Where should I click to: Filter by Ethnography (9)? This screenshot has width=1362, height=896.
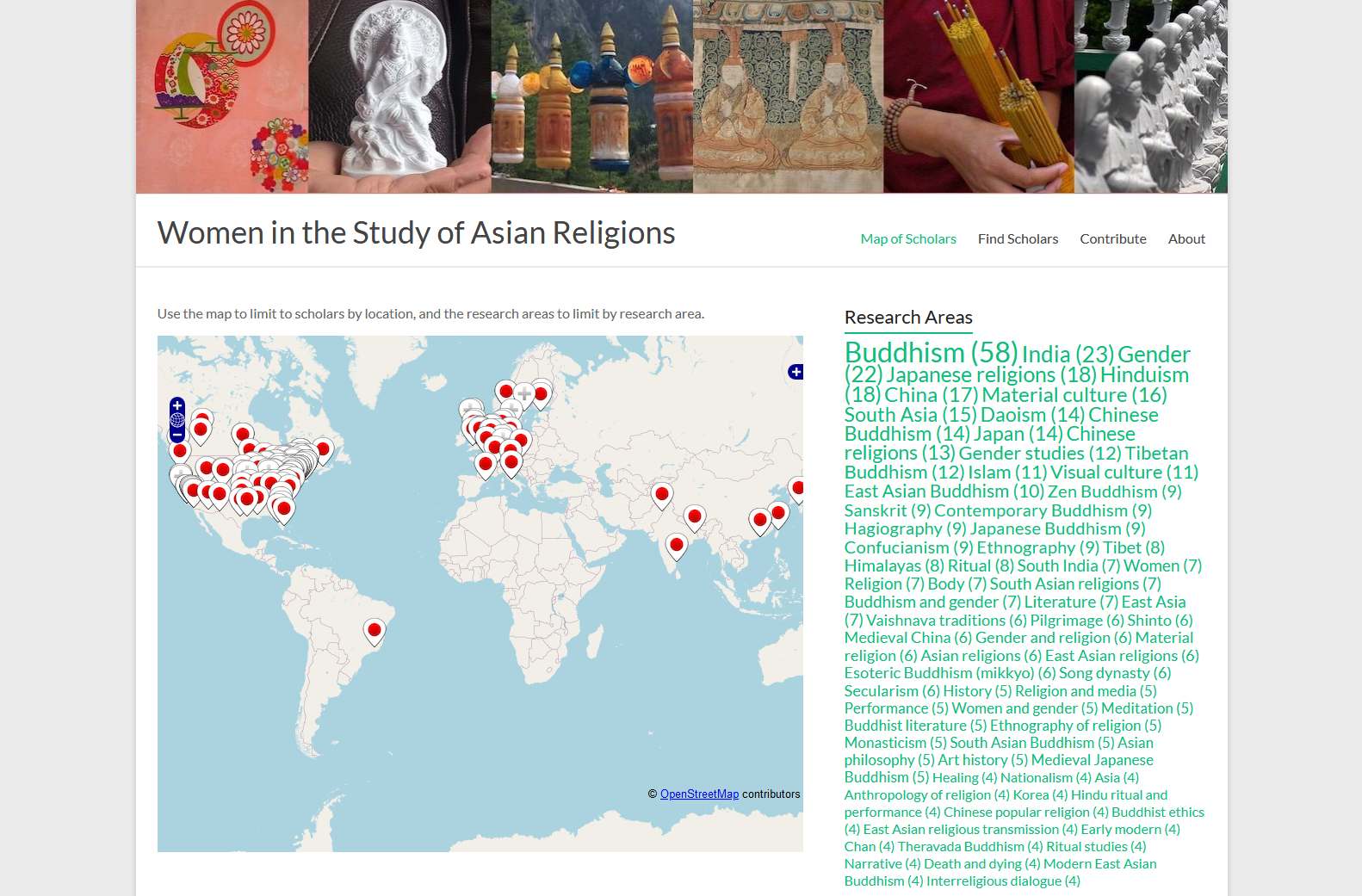[x=1037, y=547]
